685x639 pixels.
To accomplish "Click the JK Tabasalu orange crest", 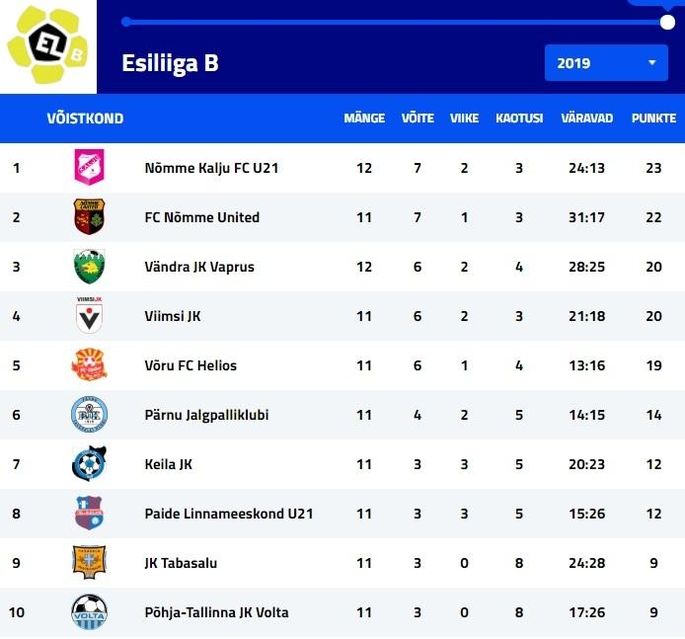I will [x=89, y=562].
